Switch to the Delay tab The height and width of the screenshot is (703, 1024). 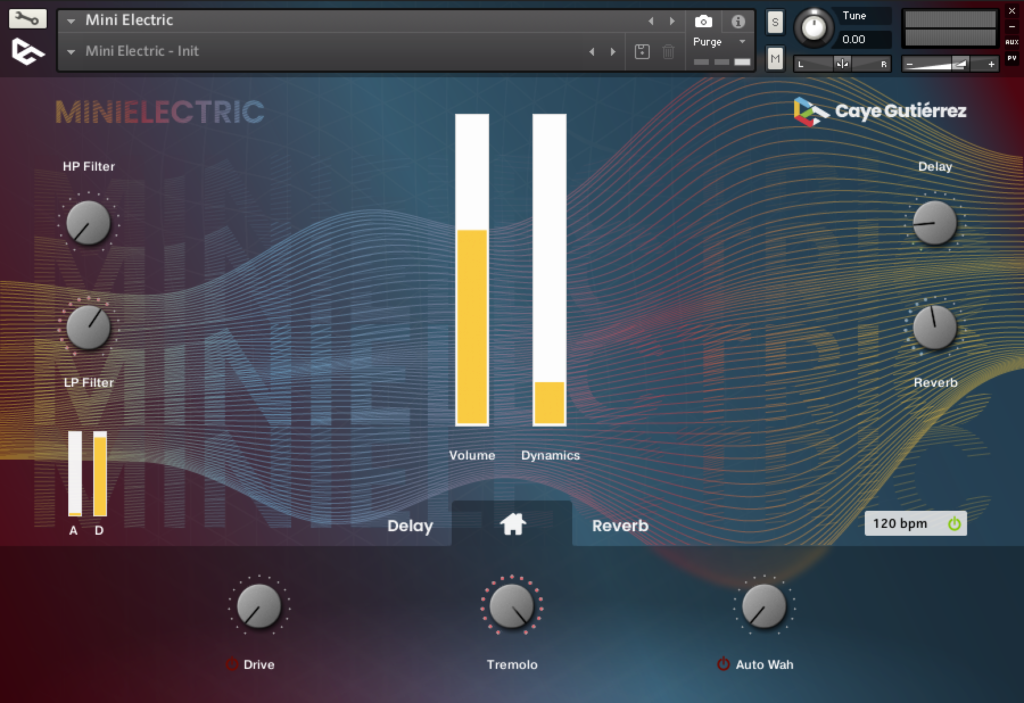coord(410,526)
